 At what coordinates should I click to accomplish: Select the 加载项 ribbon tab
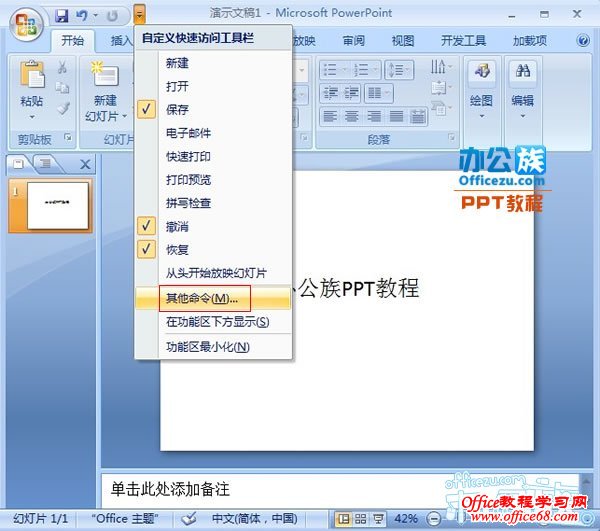530,41
